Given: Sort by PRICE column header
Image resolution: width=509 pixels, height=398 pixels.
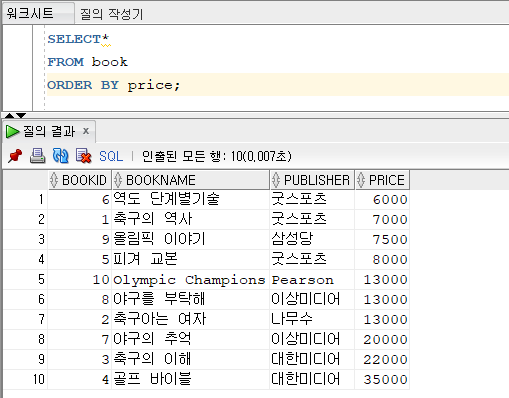Looking at the screenshot, I should pyautogui.click(x=382, y=180).
